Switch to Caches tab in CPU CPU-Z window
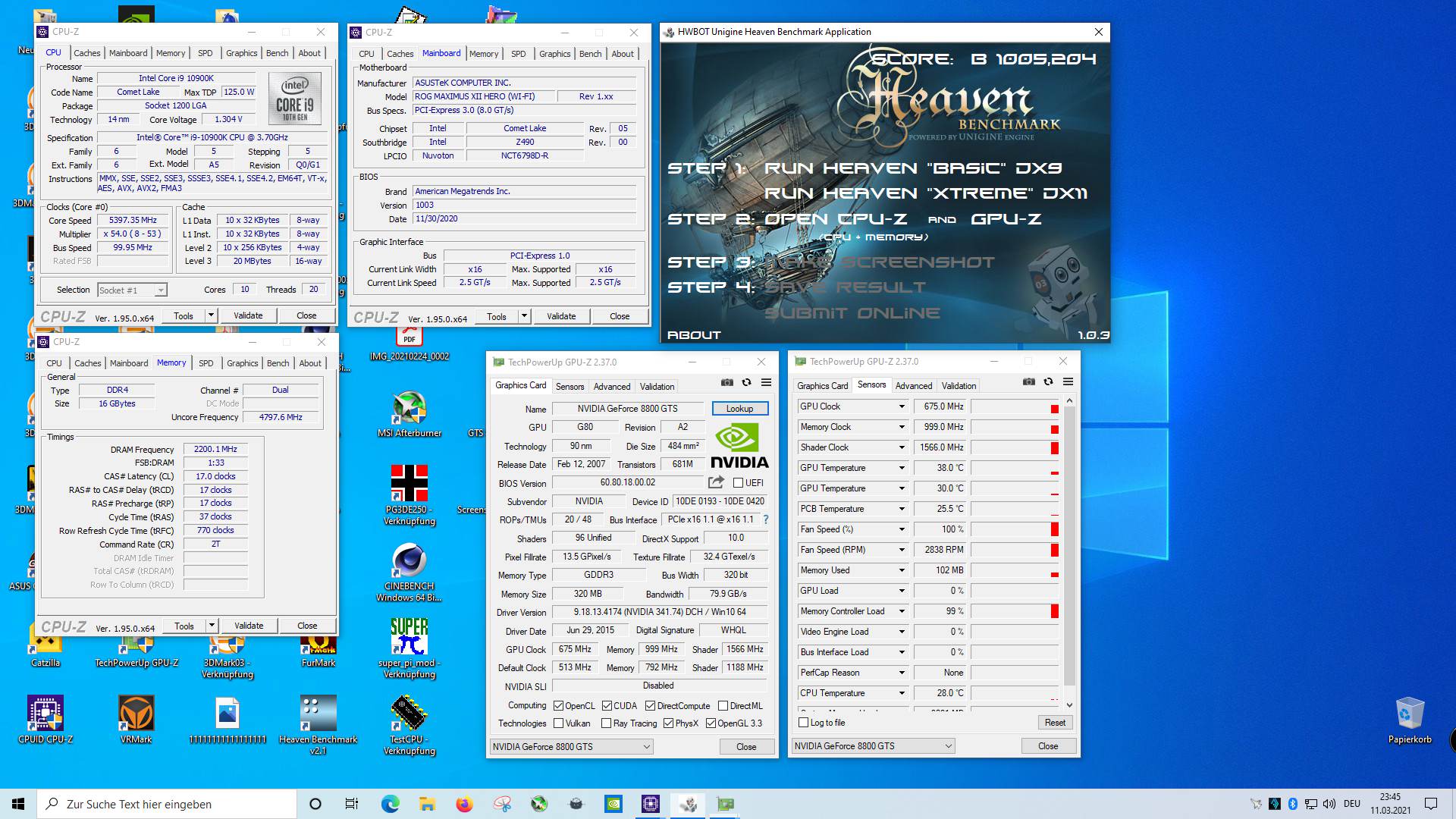Screen dimensions: 1456x819 pos(87,53)
